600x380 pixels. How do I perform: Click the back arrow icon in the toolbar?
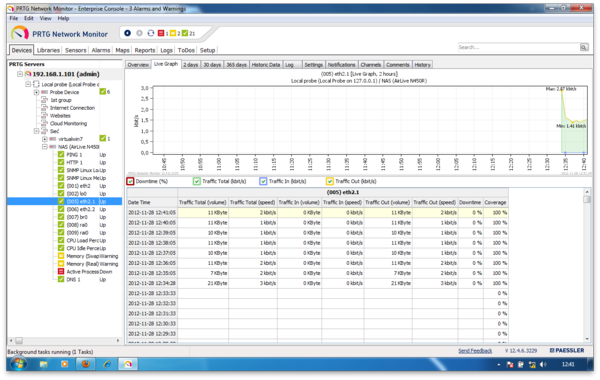127,33
